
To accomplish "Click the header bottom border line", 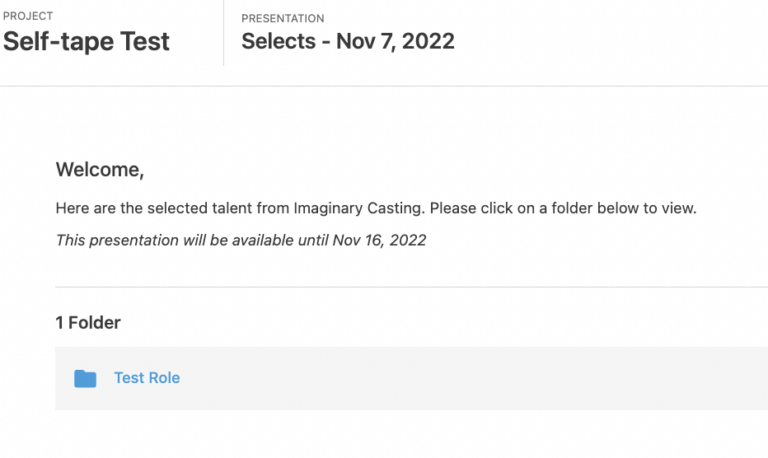I will (x=384, y=86).
